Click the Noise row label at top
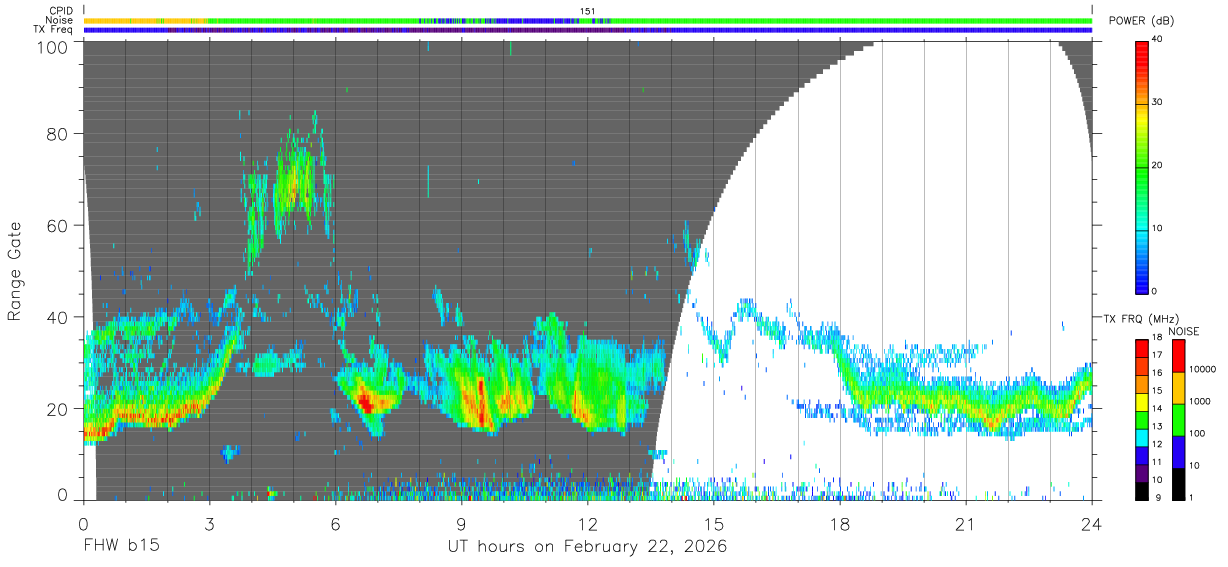Screen dimensions: 1228x567 click(x=58, y=20)
